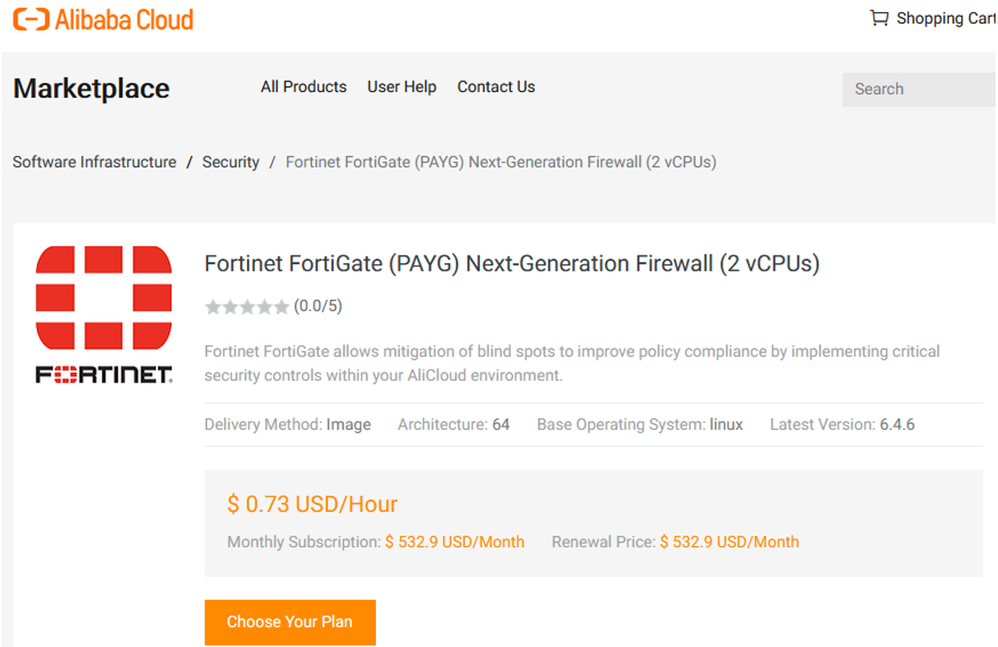
Task: Go to the Marketplace home heading
Action: point(91,89)
